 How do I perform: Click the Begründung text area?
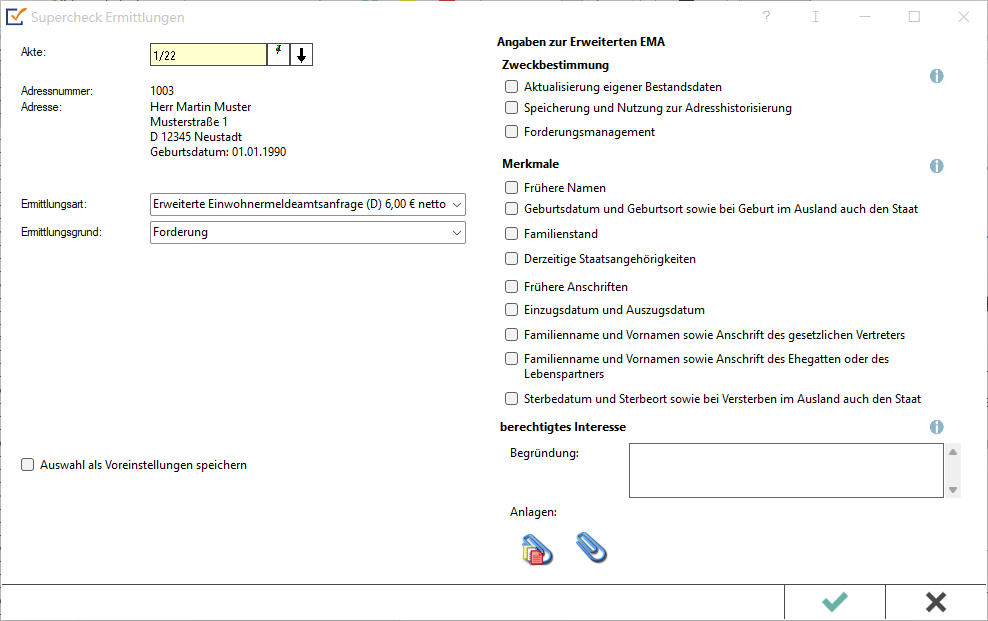coord(786,470)
